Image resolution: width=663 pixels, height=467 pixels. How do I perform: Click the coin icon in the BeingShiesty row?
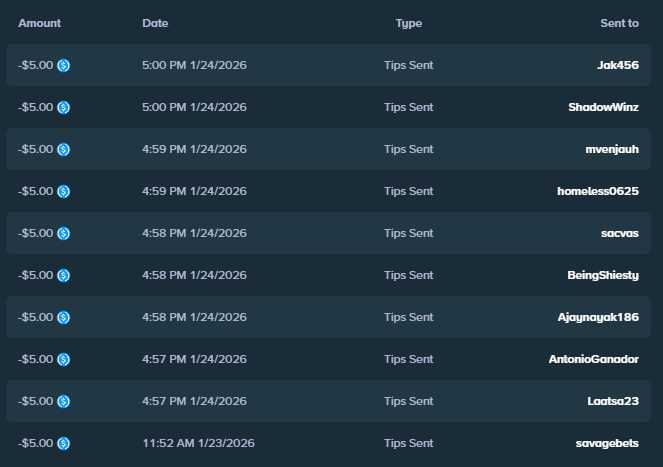pyautogui.click(x=63, y=275)
